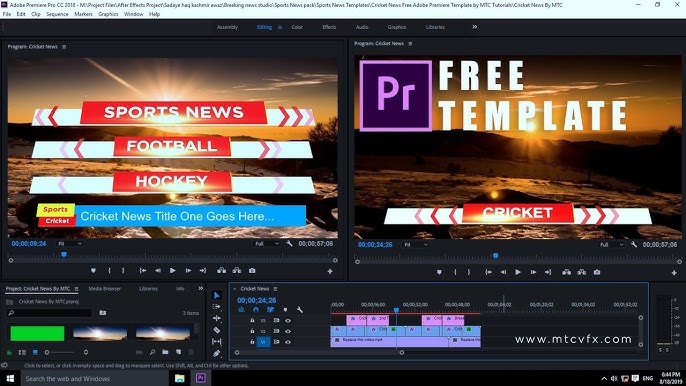Click Mark In in left program monitor
Viewport: 686px width, 386px height.
tap(109, 271)
